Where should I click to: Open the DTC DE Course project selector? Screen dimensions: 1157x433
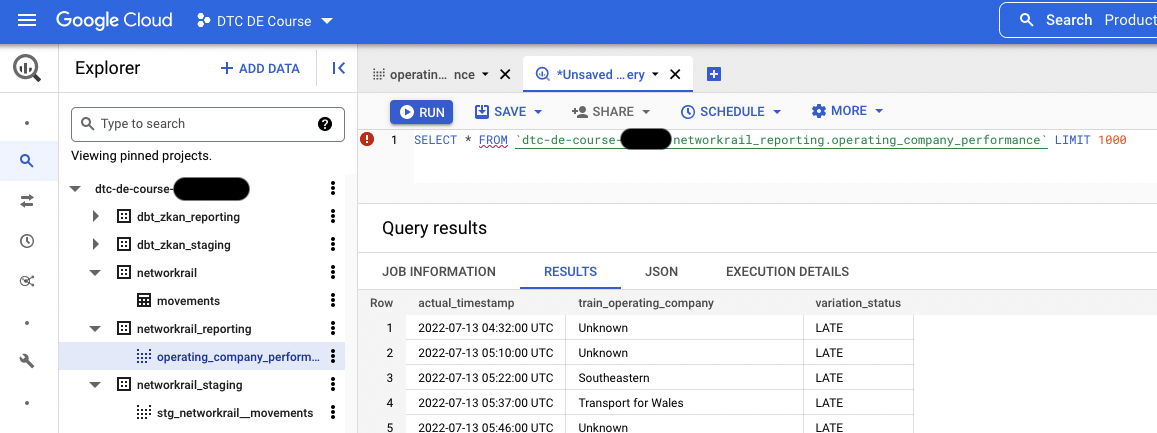264,21
